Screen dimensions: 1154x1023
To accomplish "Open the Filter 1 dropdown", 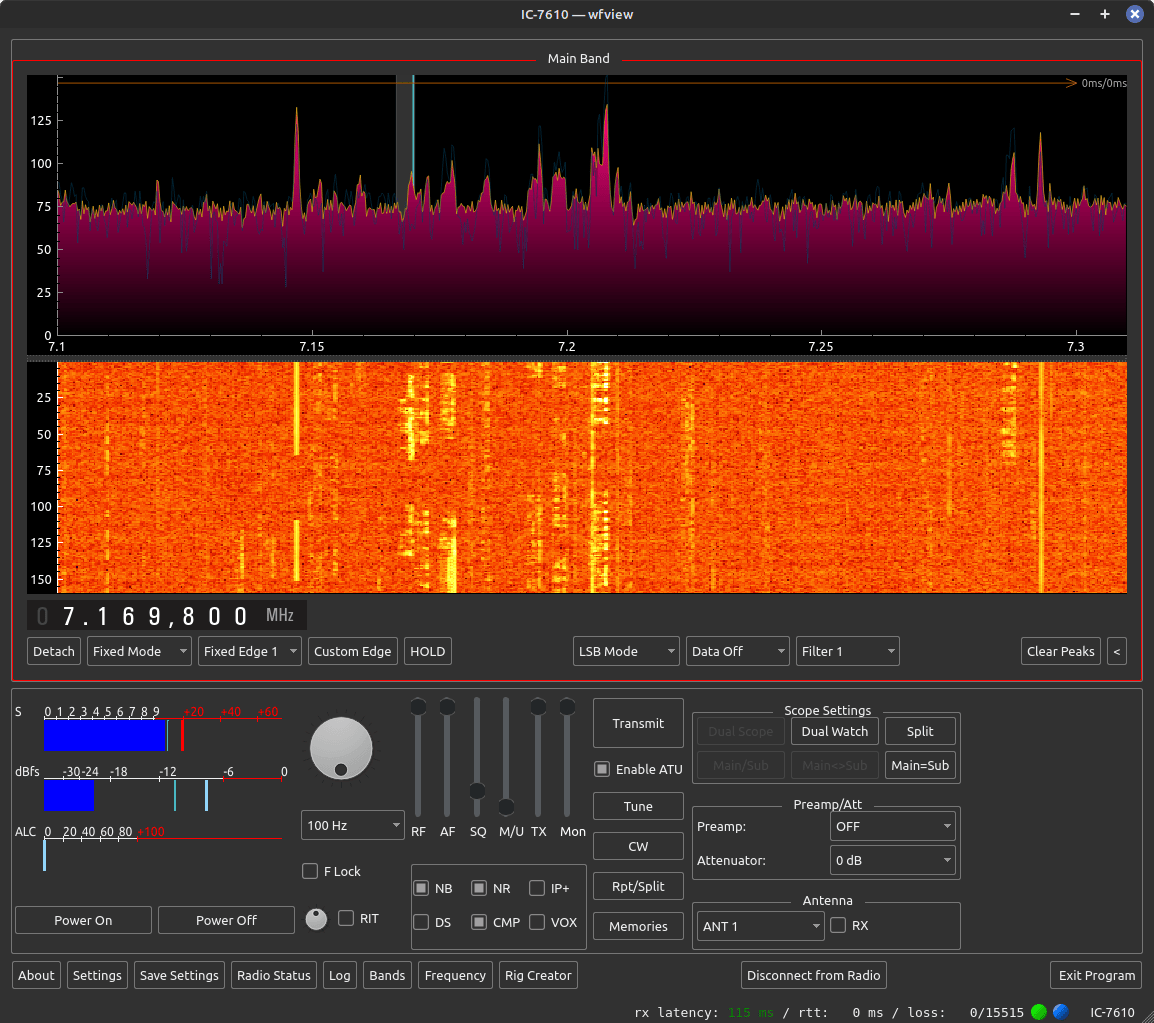I will 848,651.
